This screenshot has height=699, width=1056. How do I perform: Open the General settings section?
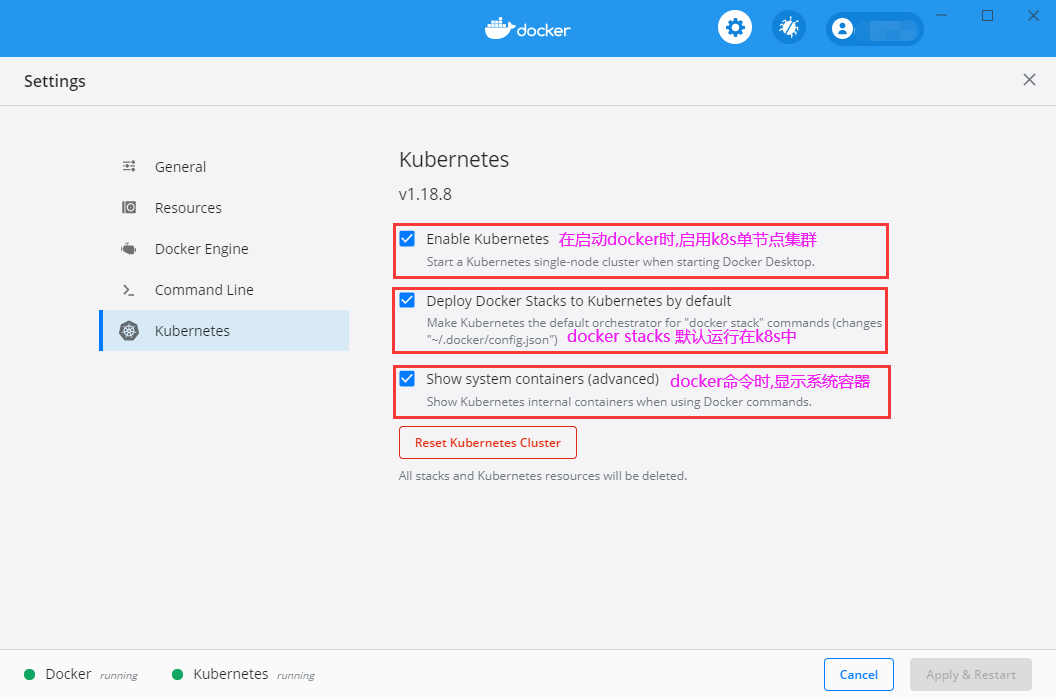click(x=224, y=166)
